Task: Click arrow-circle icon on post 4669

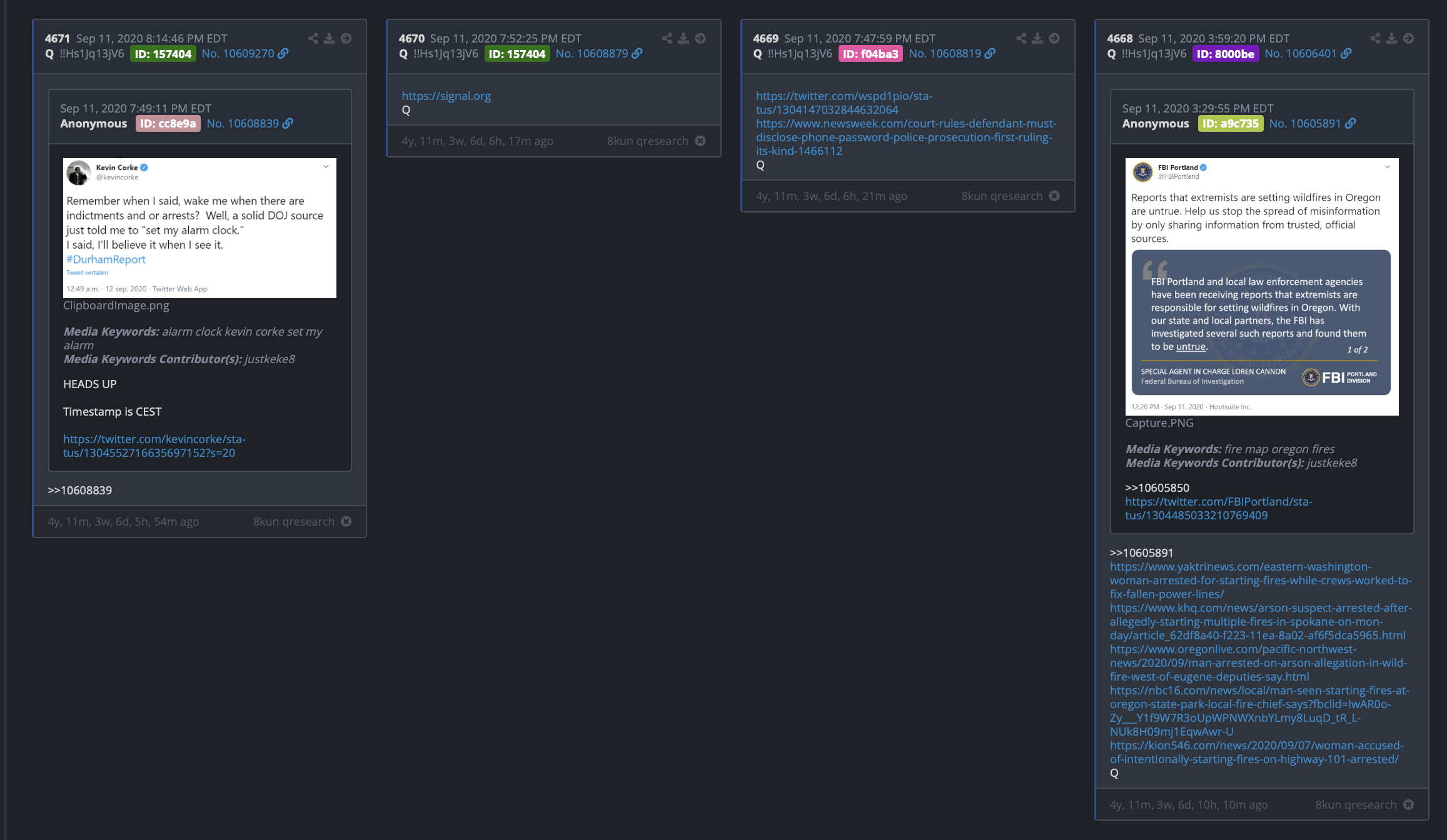Action: pos(1054,38)
